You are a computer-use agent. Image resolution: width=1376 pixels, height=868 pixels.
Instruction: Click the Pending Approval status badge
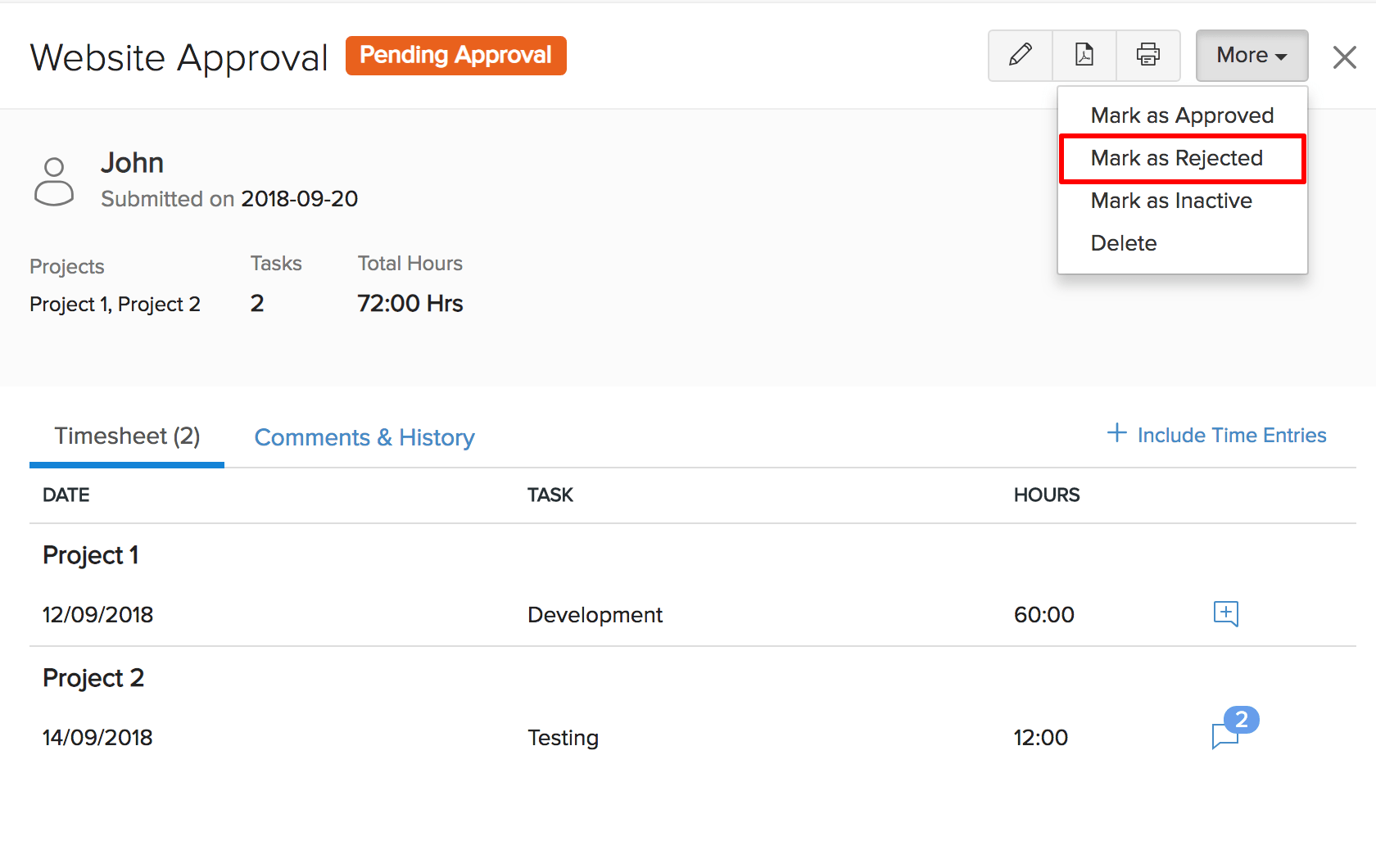click(x=455, y=56)
